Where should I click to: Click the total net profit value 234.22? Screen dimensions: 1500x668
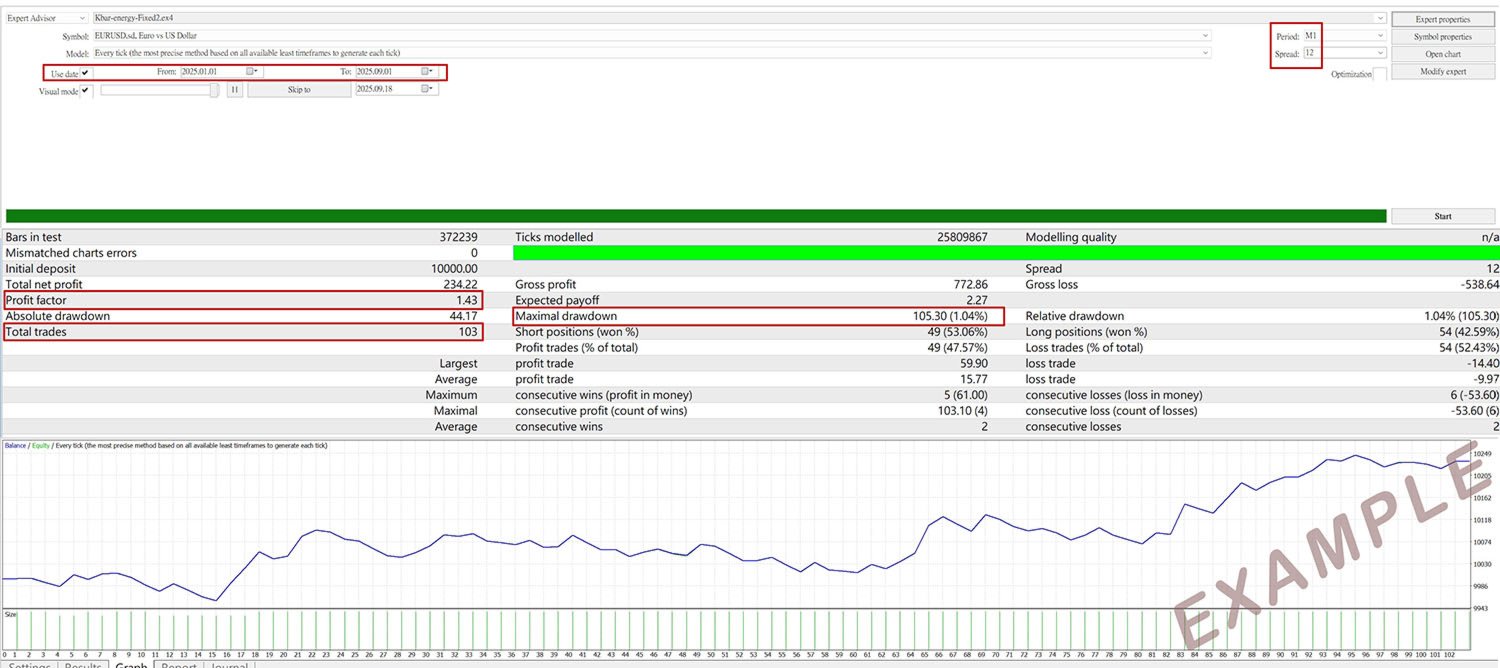point(461,285)
